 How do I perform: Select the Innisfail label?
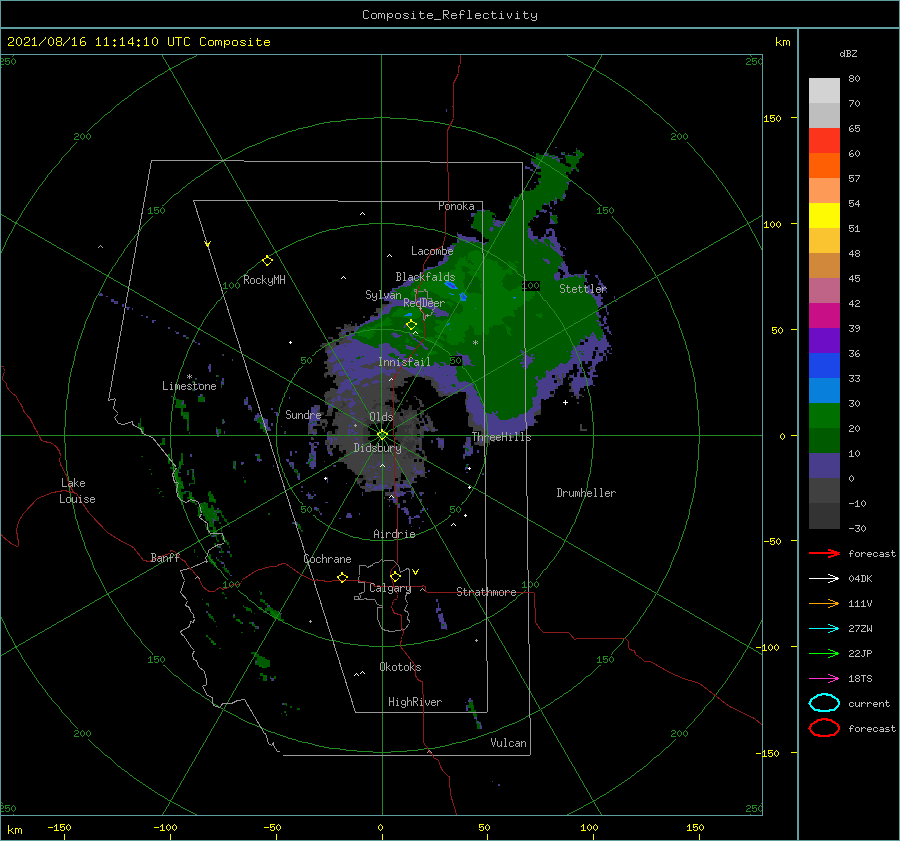[404, 362]
